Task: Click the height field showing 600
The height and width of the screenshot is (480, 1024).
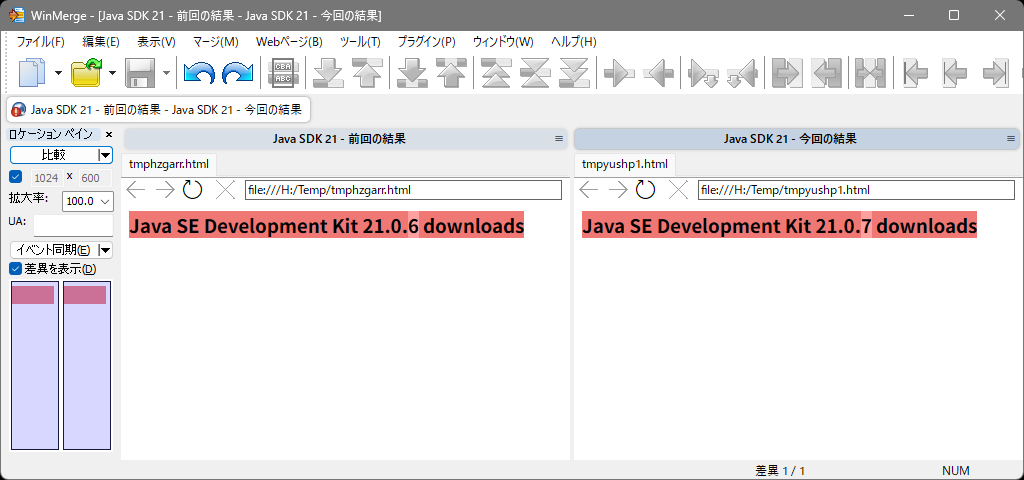Action: [94, 178]
